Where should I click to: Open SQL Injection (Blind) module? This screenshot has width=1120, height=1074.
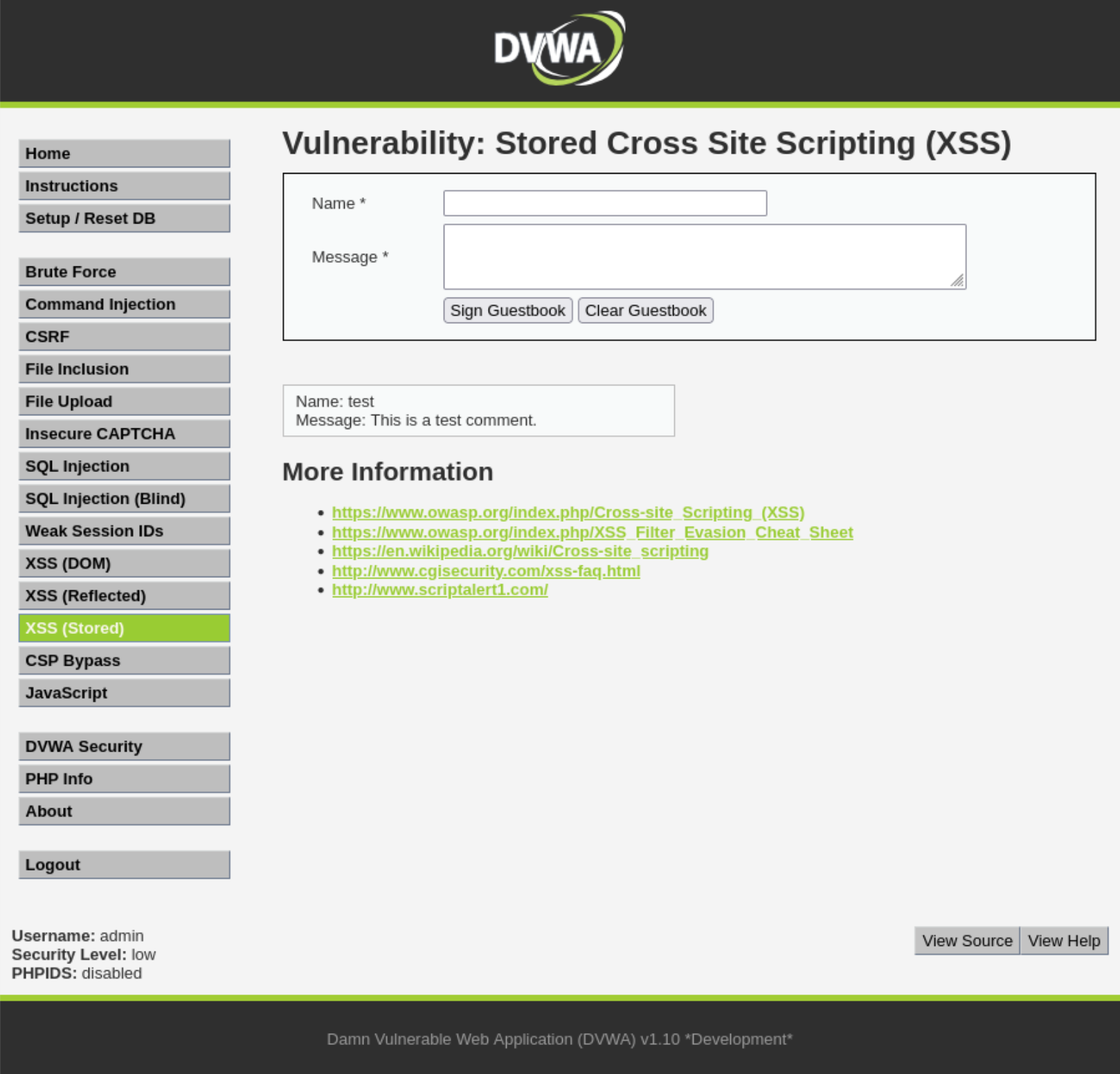tap(125, 499)
